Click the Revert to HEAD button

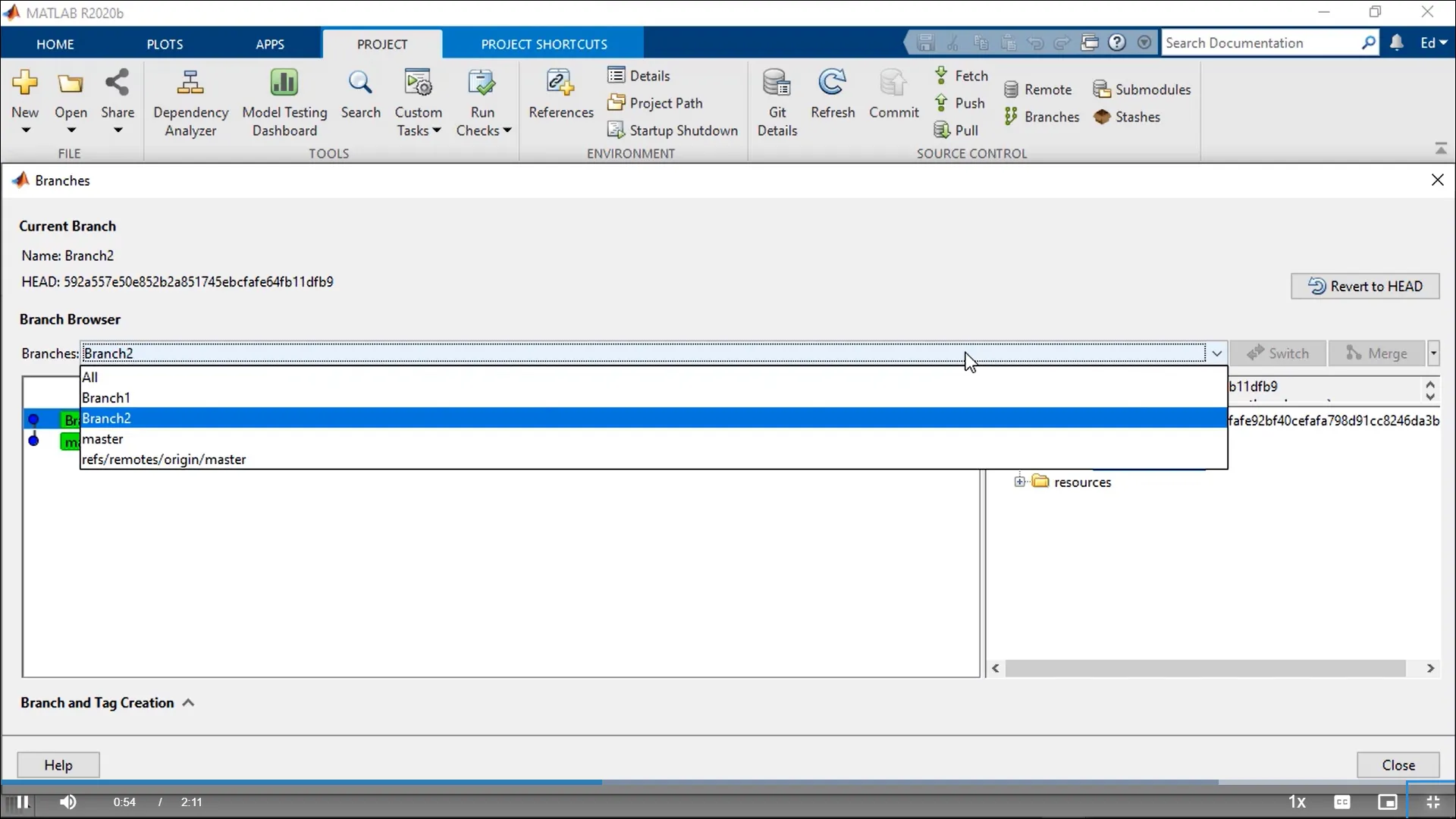1365,286
